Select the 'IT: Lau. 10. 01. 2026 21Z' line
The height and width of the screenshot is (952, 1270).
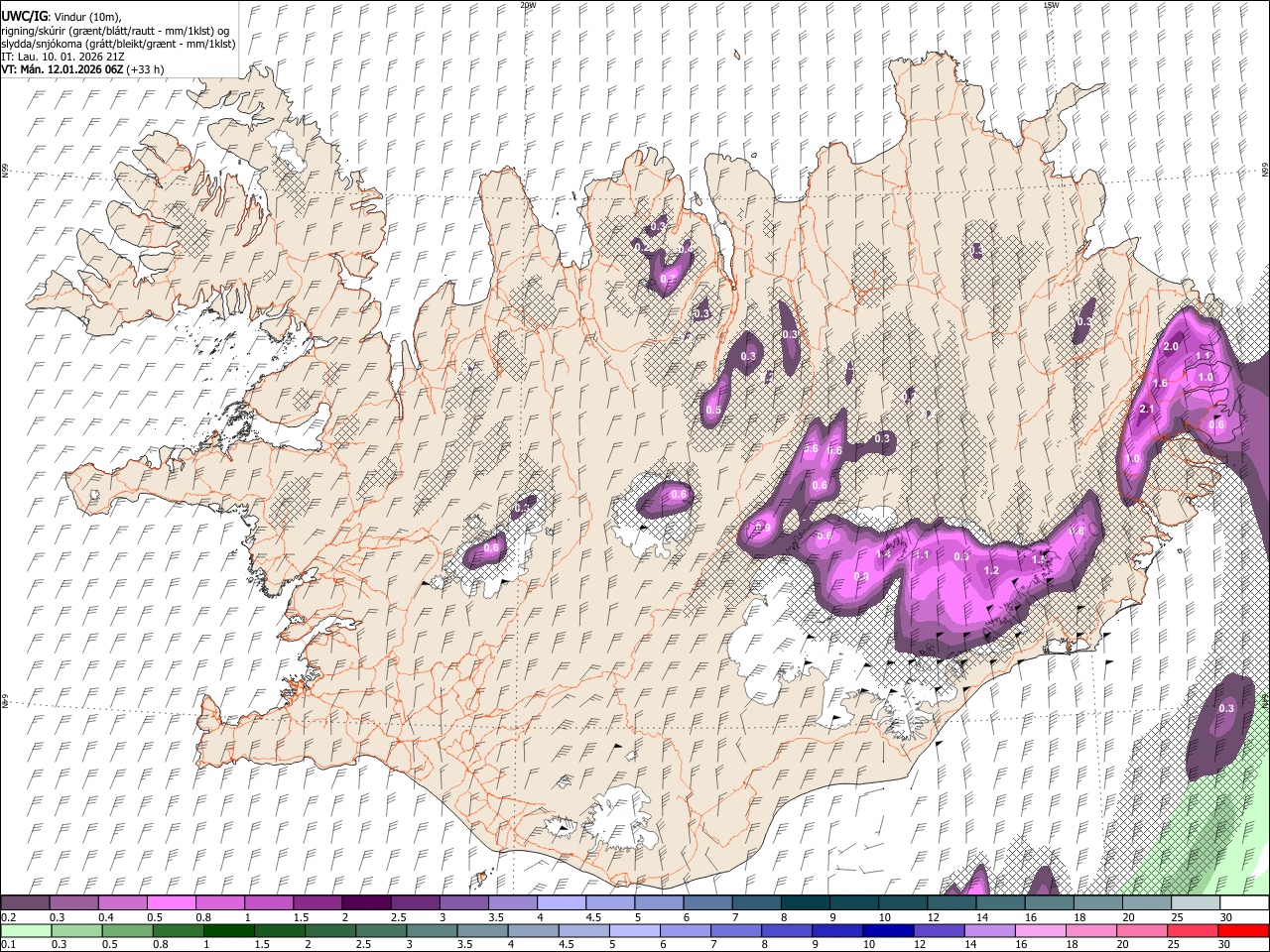[x=63, y=57]
